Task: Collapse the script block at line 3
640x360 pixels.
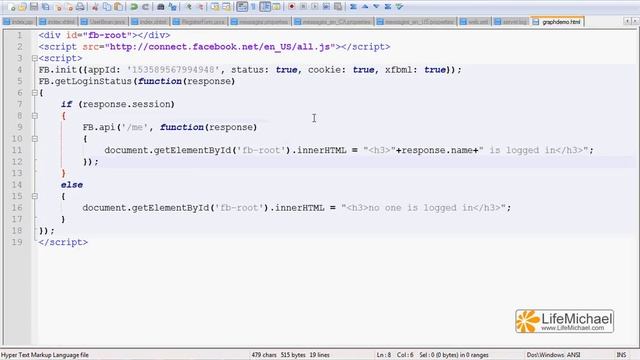Action: [35, 58]
